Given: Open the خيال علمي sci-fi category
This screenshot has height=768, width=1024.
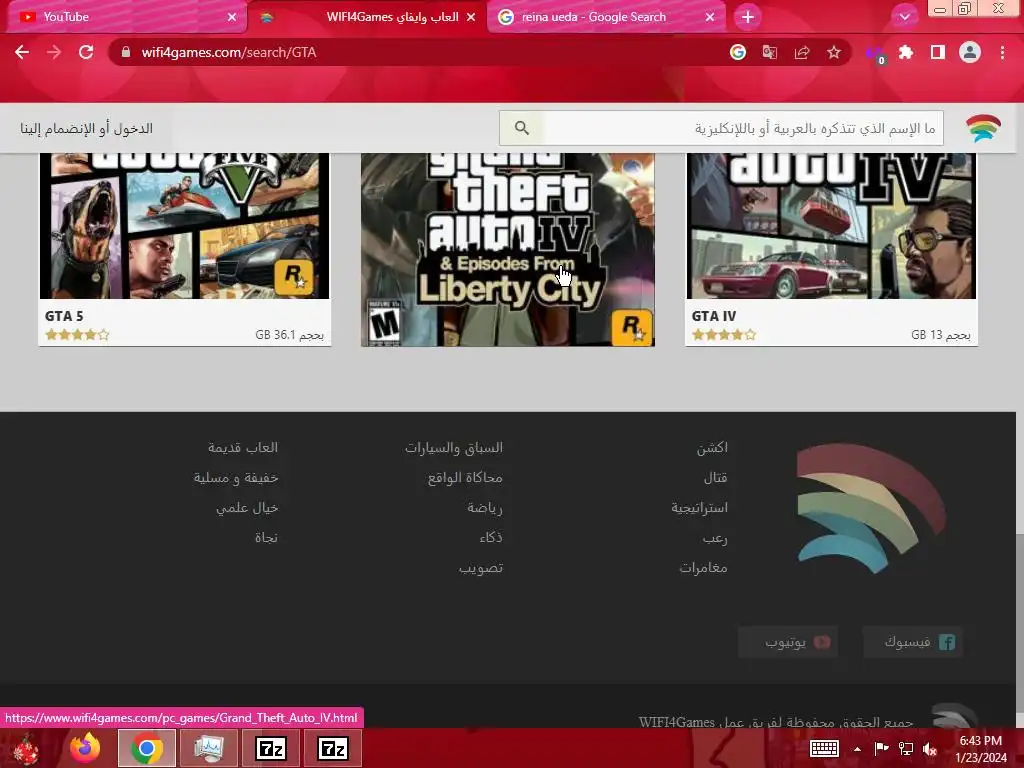Looking at the screenshot, I should pos(247,507).
